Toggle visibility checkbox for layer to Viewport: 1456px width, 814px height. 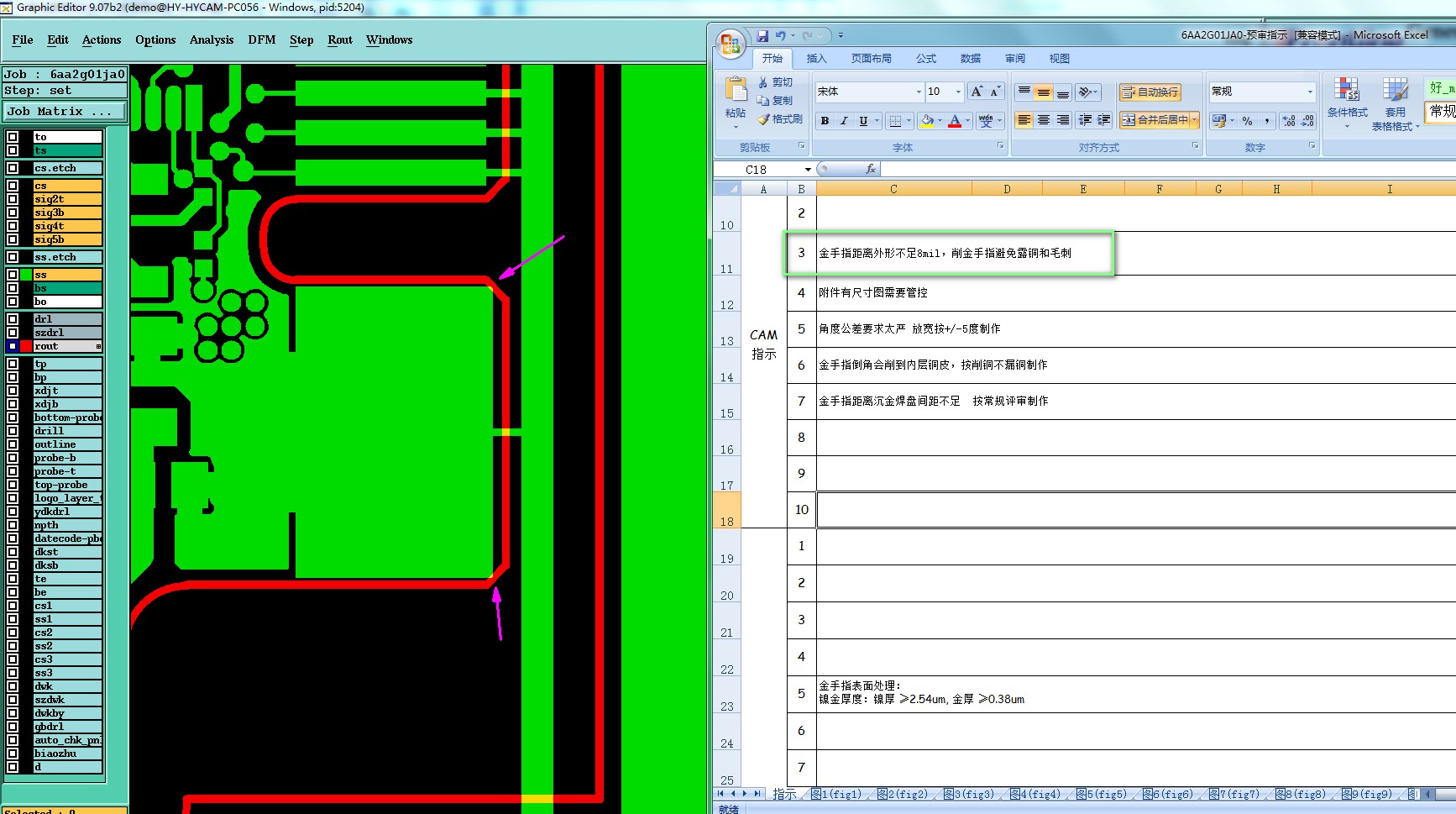click(x=13, y=137)
